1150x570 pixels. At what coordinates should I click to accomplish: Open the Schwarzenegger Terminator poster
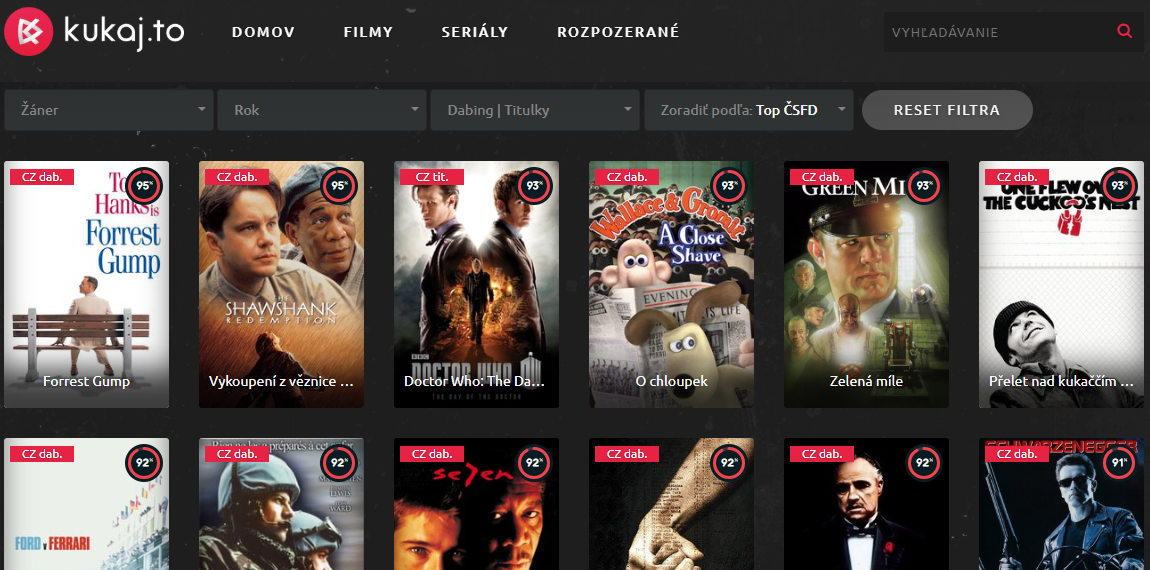coord(1061,505)
